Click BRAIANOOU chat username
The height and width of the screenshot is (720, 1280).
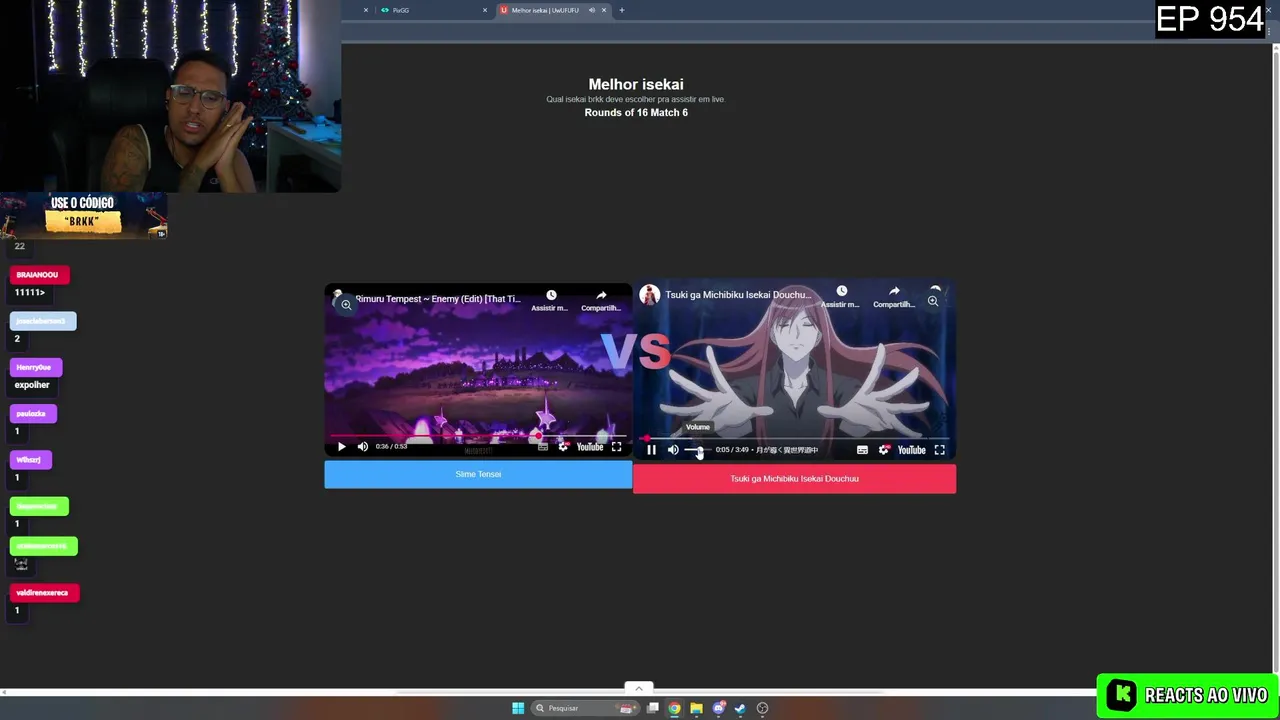point(38,275)
